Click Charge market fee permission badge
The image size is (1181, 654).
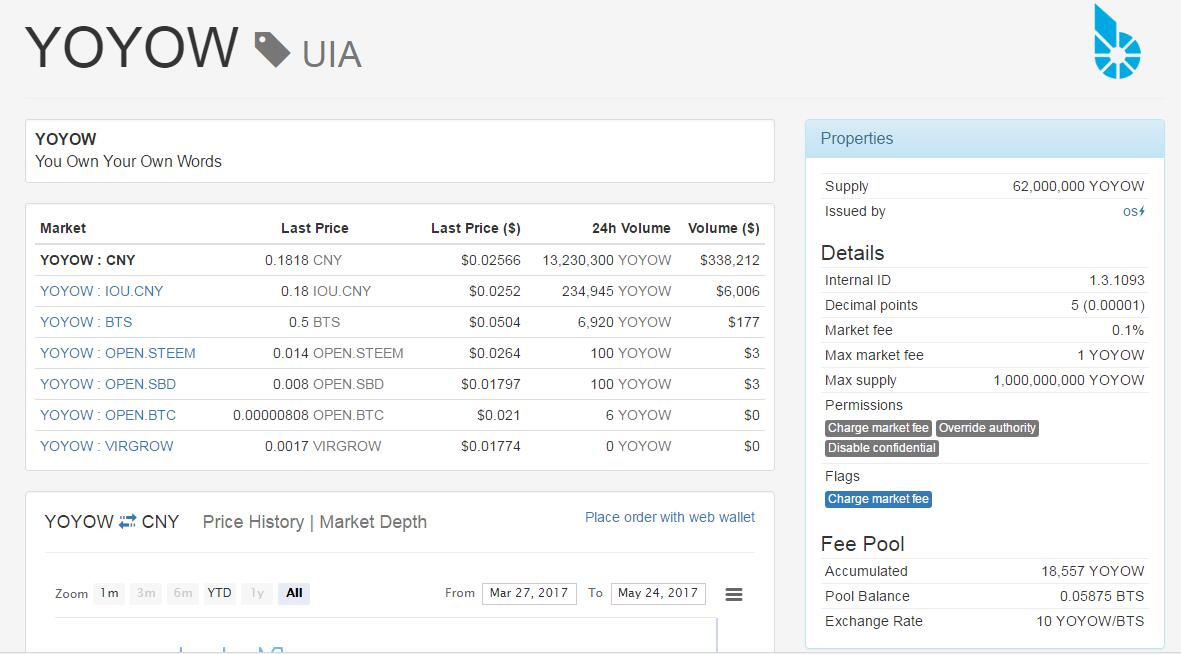point(878,428)
